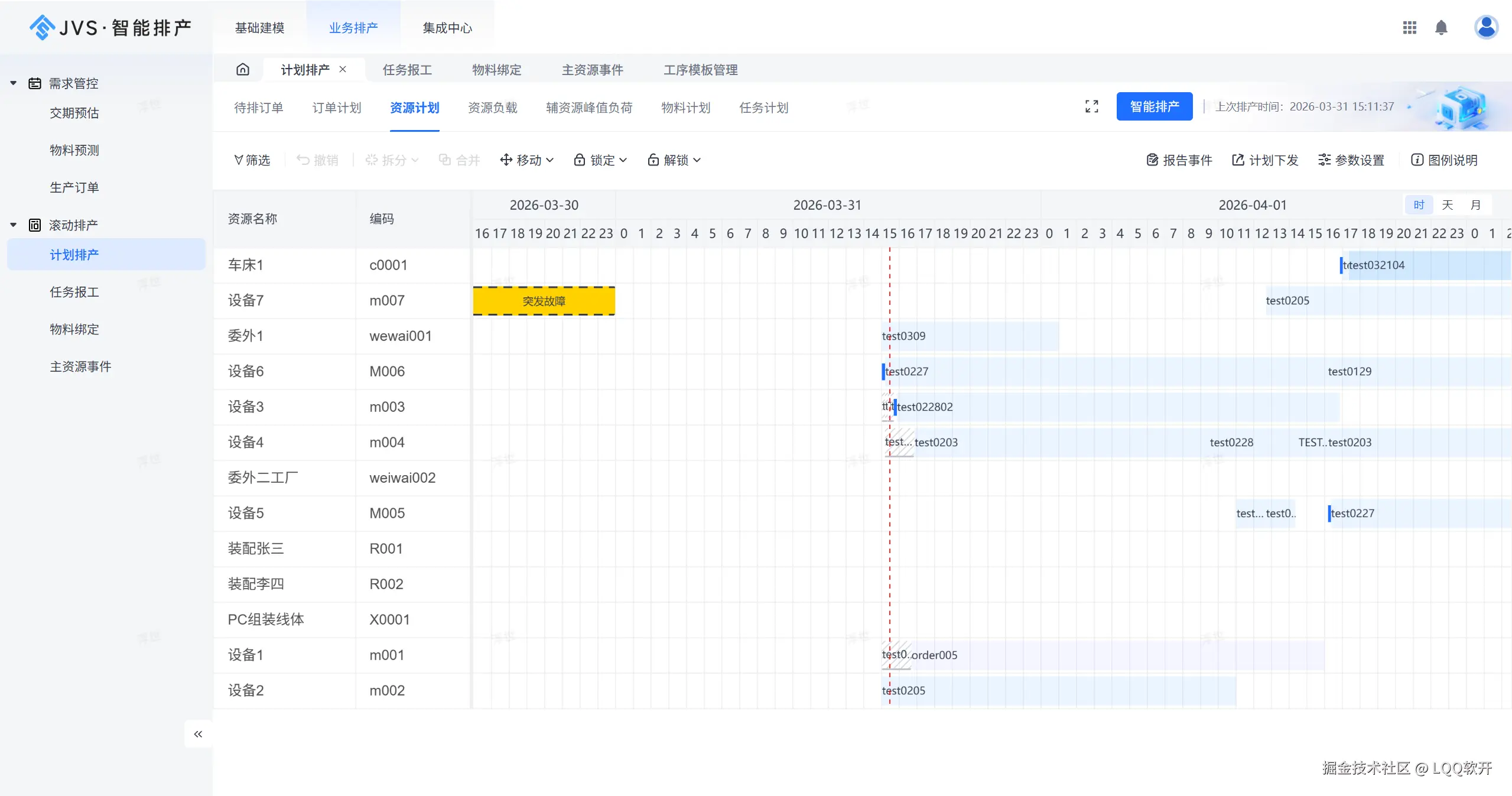Screen dimensions: 1512x796
Task: Collapse the sidebar with double-chevron icon
Action: click(x=198, y=734)
